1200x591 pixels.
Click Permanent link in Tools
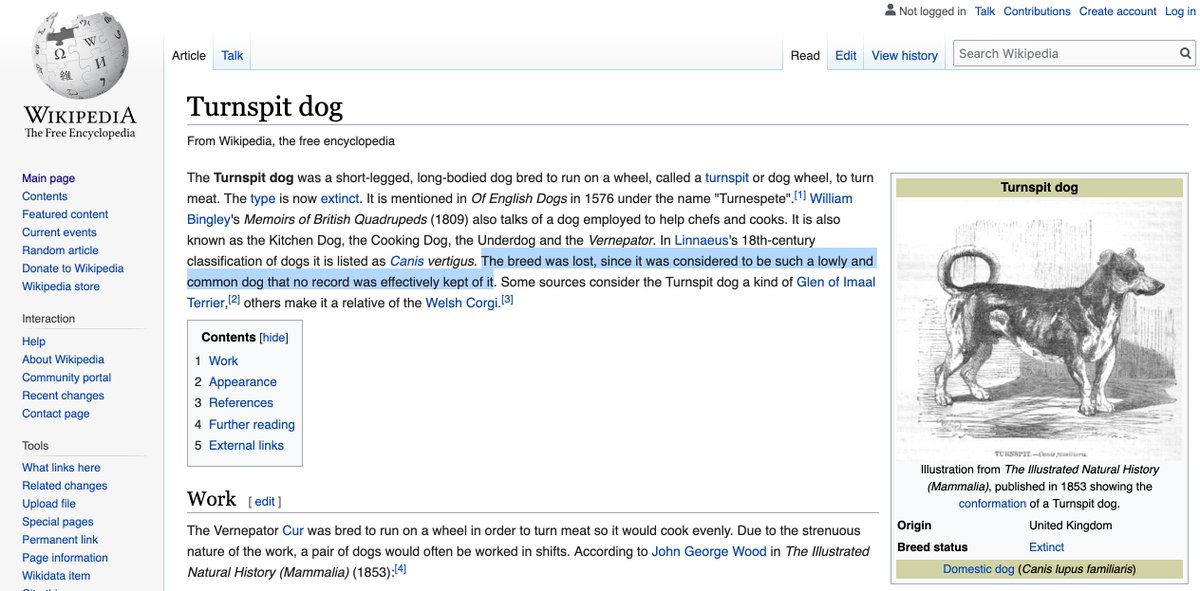(60, 539)
